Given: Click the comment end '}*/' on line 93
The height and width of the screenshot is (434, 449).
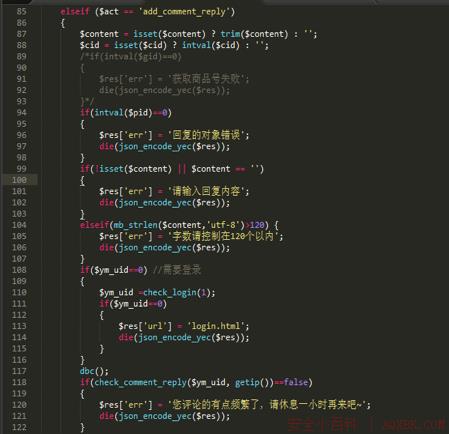Looking at the screenshot, I should pos(87,101).
